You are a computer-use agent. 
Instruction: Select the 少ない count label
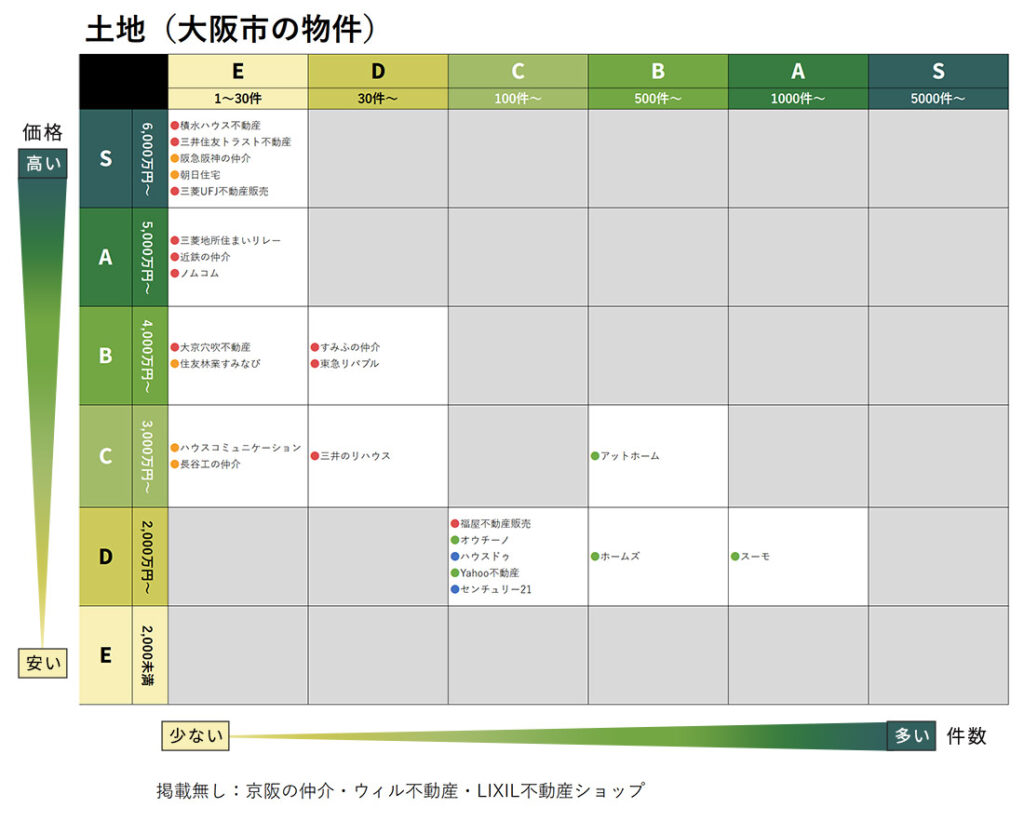[x=194, y=736]
